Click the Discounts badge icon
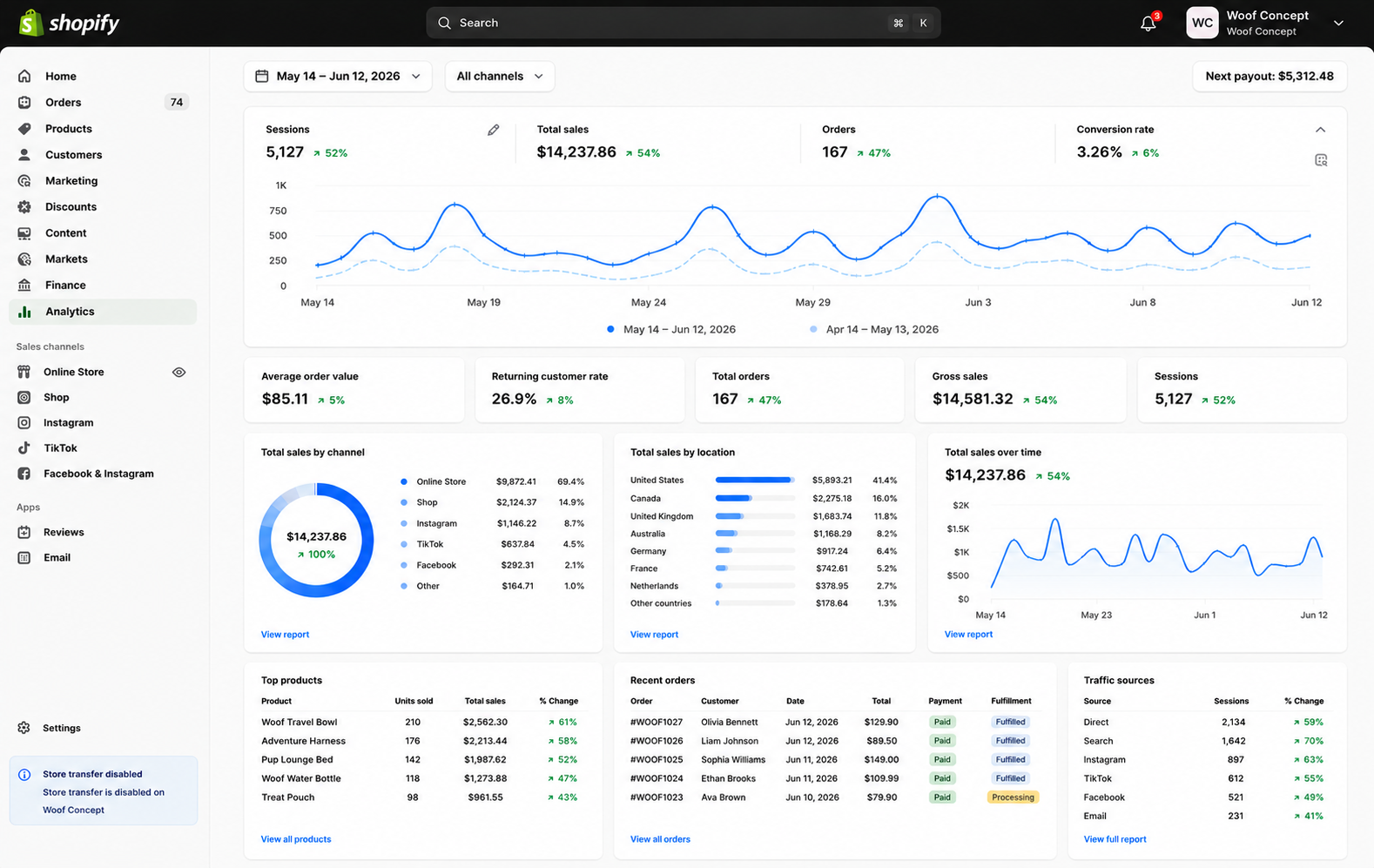 [24, 206]
